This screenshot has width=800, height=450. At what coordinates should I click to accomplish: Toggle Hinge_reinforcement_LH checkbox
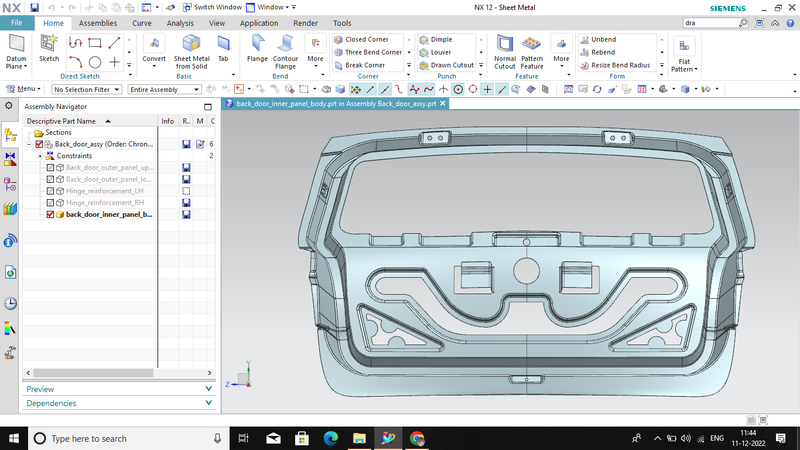coord(50,191)
